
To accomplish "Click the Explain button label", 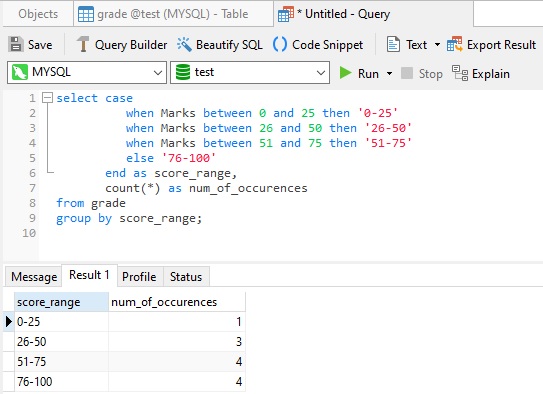I will (491, 74).
